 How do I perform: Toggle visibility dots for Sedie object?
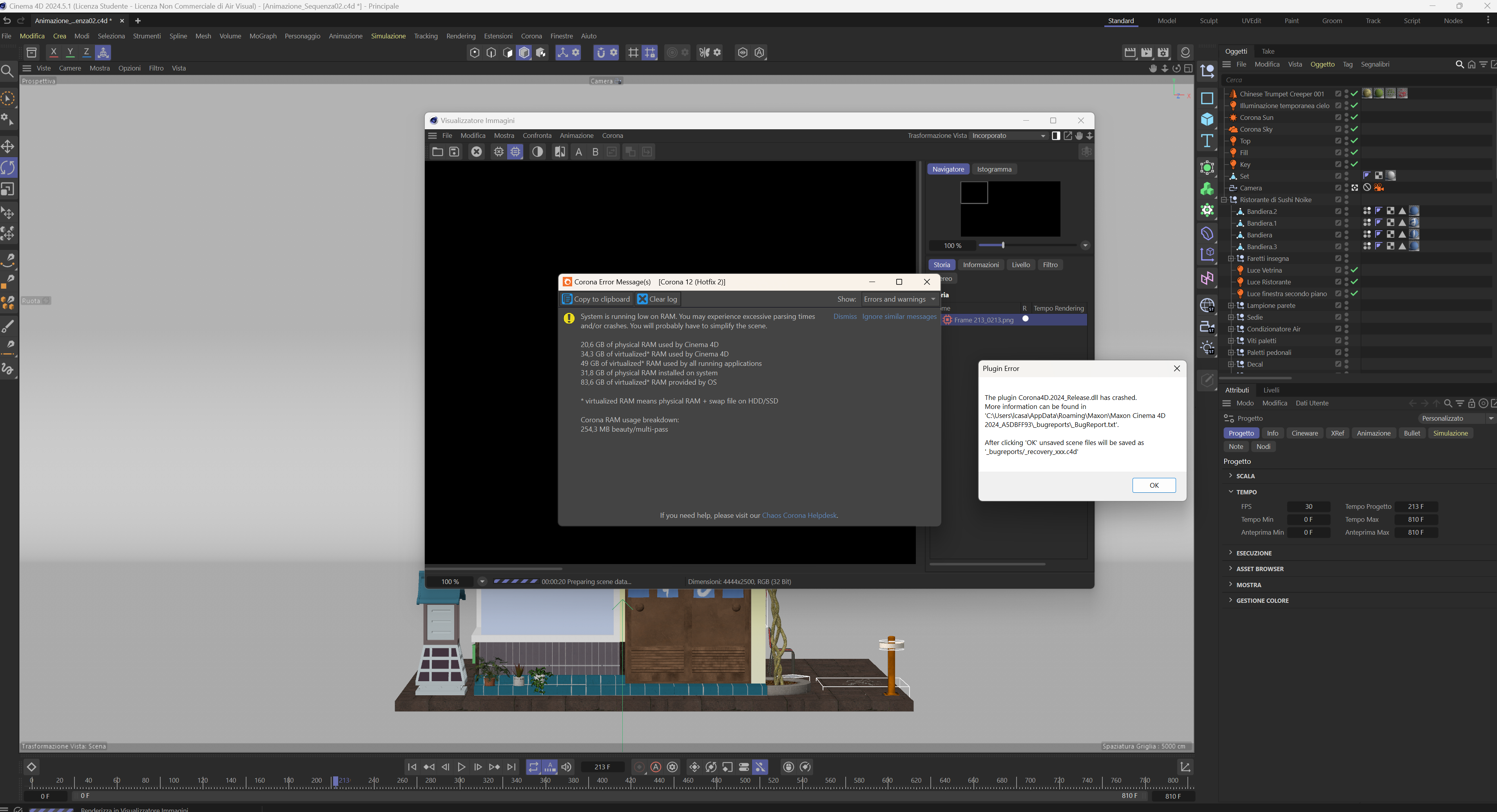pos(1347,317)
